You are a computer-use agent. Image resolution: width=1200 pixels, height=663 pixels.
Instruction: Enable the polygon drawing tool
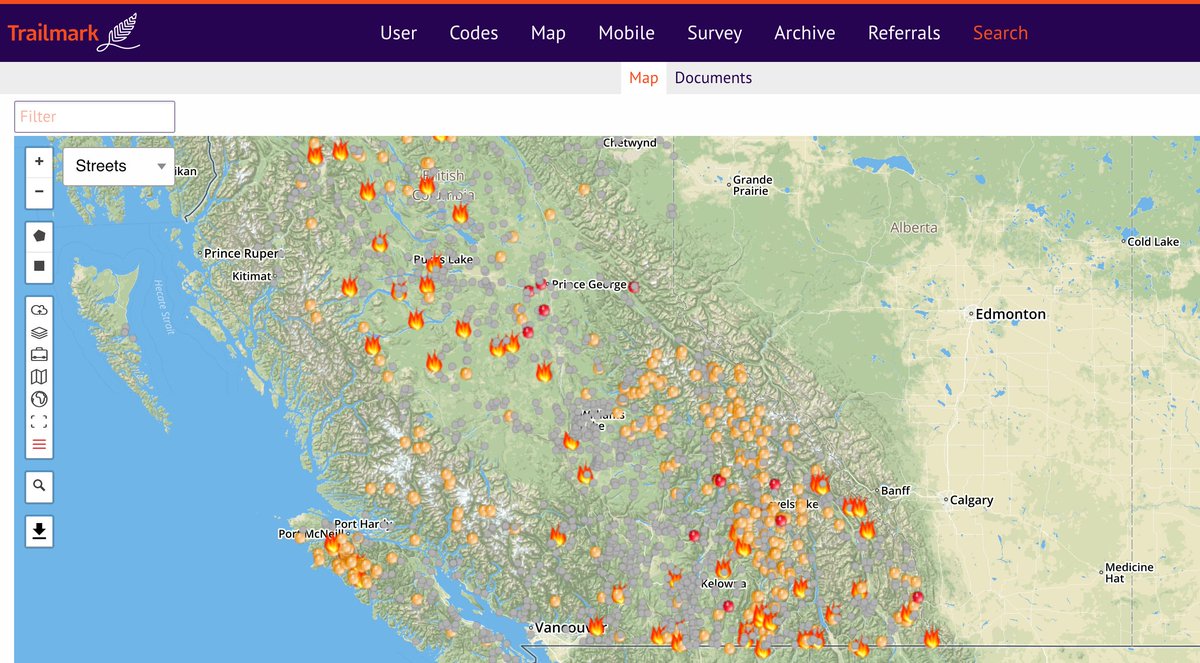[x=39, y=235]
